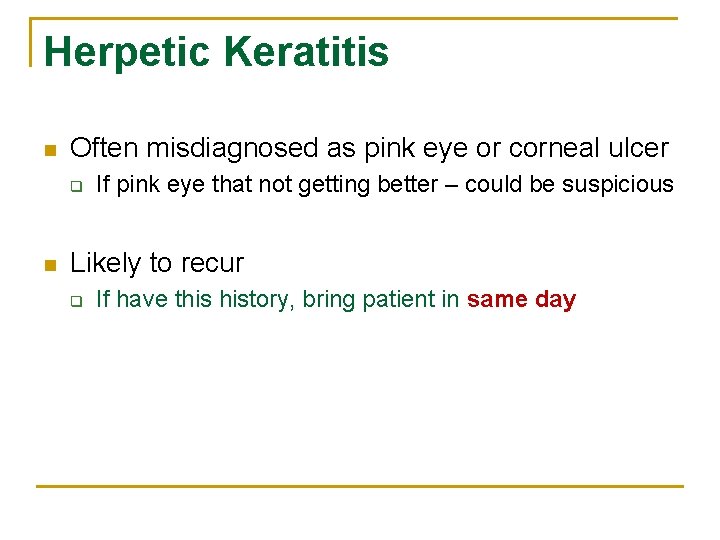The width and height of the screenshot is (720, 540).
Task: Click the word "Often" in first bullet
Action: [104, 148]
